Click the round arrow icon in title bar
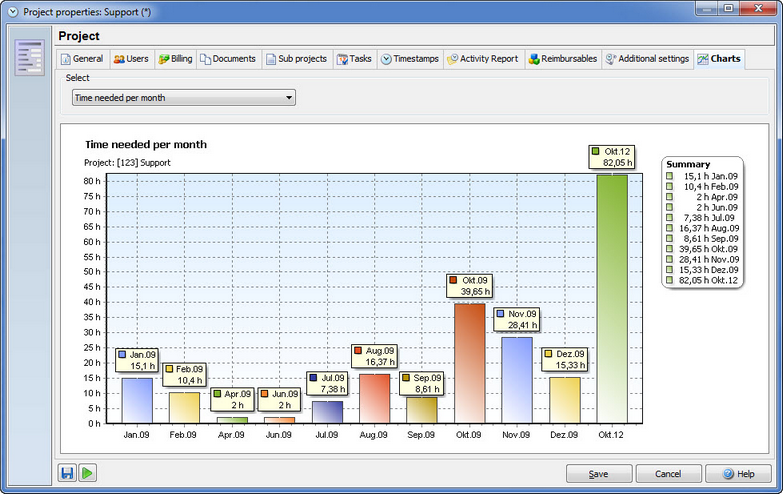 click(x=13, y=11)
